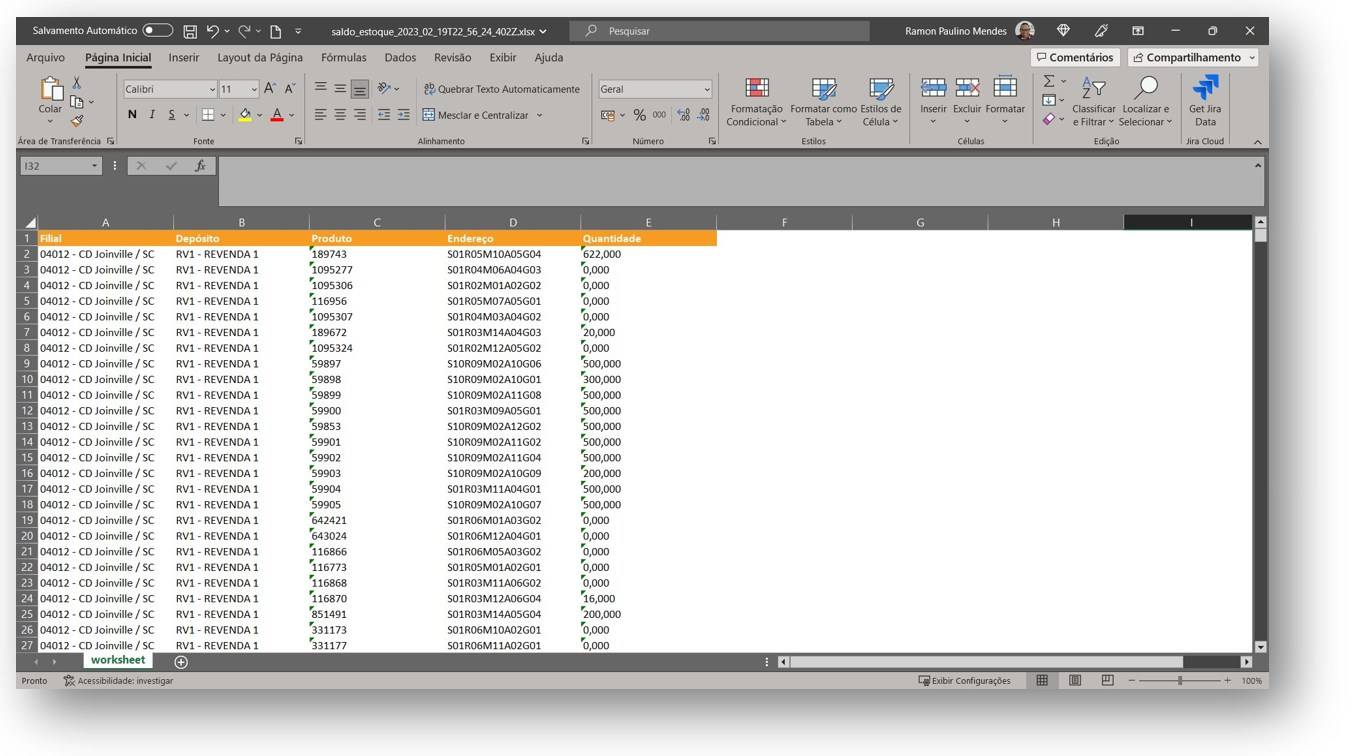
Task: Click the zoom slider in status bar
Action: 1180,680
